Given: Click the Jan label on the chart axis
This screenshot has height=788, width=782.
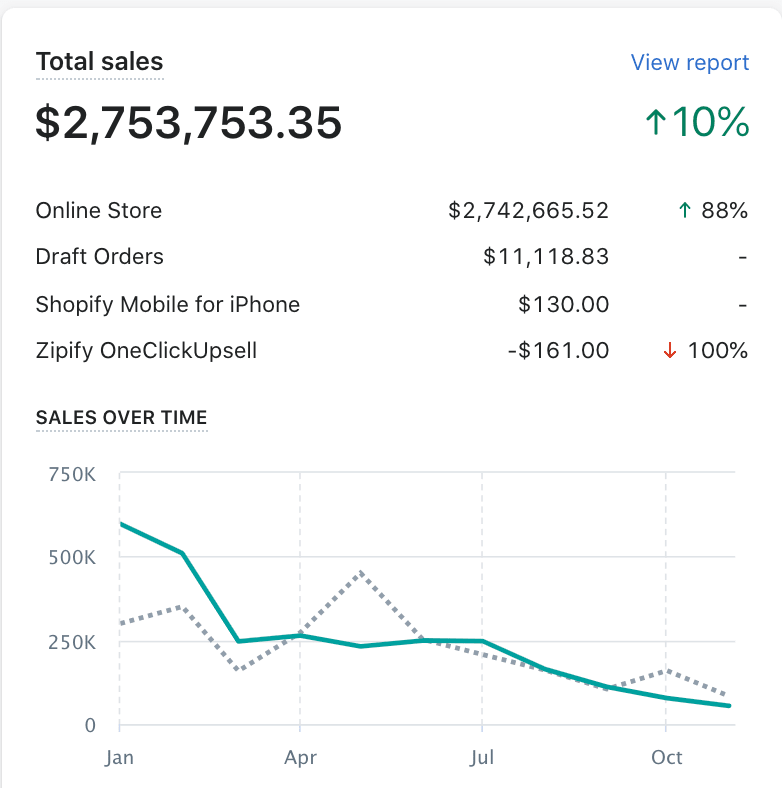Looking at the screenshot, I should (119, 757).
